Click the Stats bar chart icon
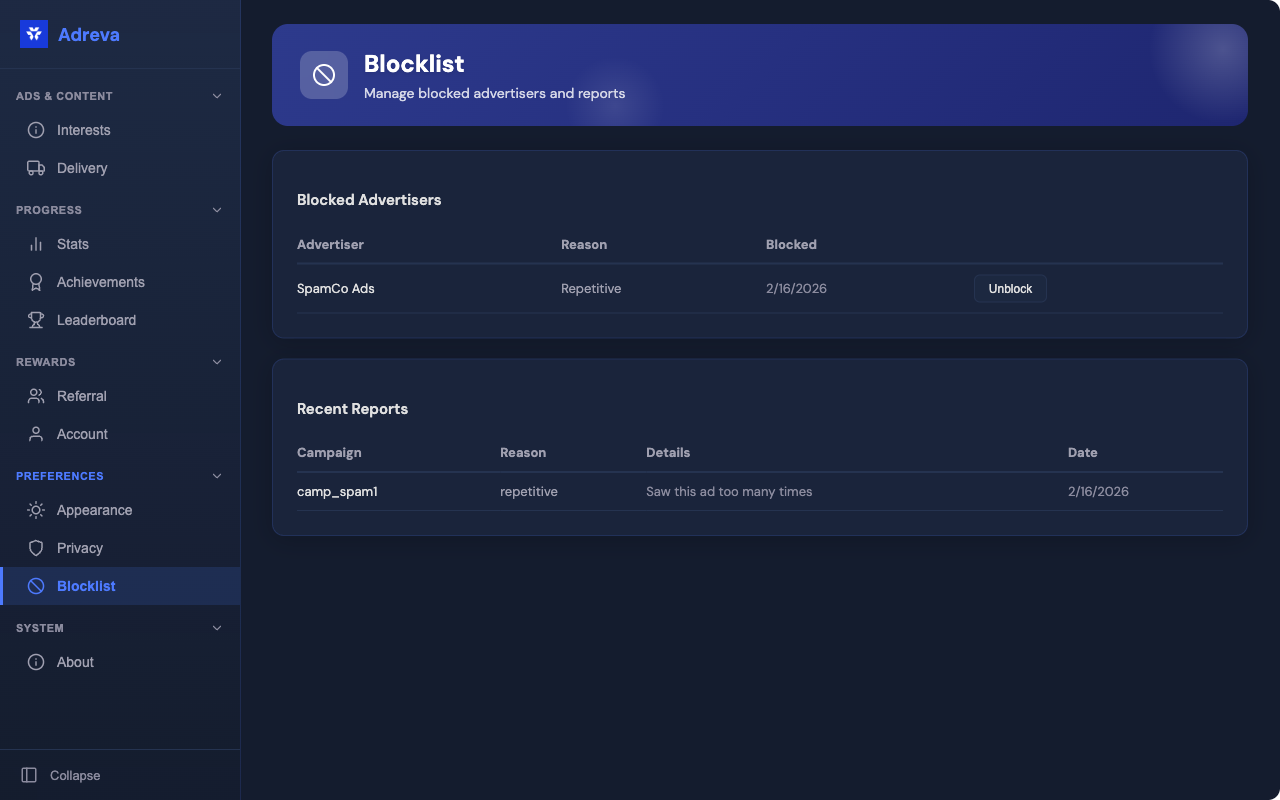 tap(36, 244)
